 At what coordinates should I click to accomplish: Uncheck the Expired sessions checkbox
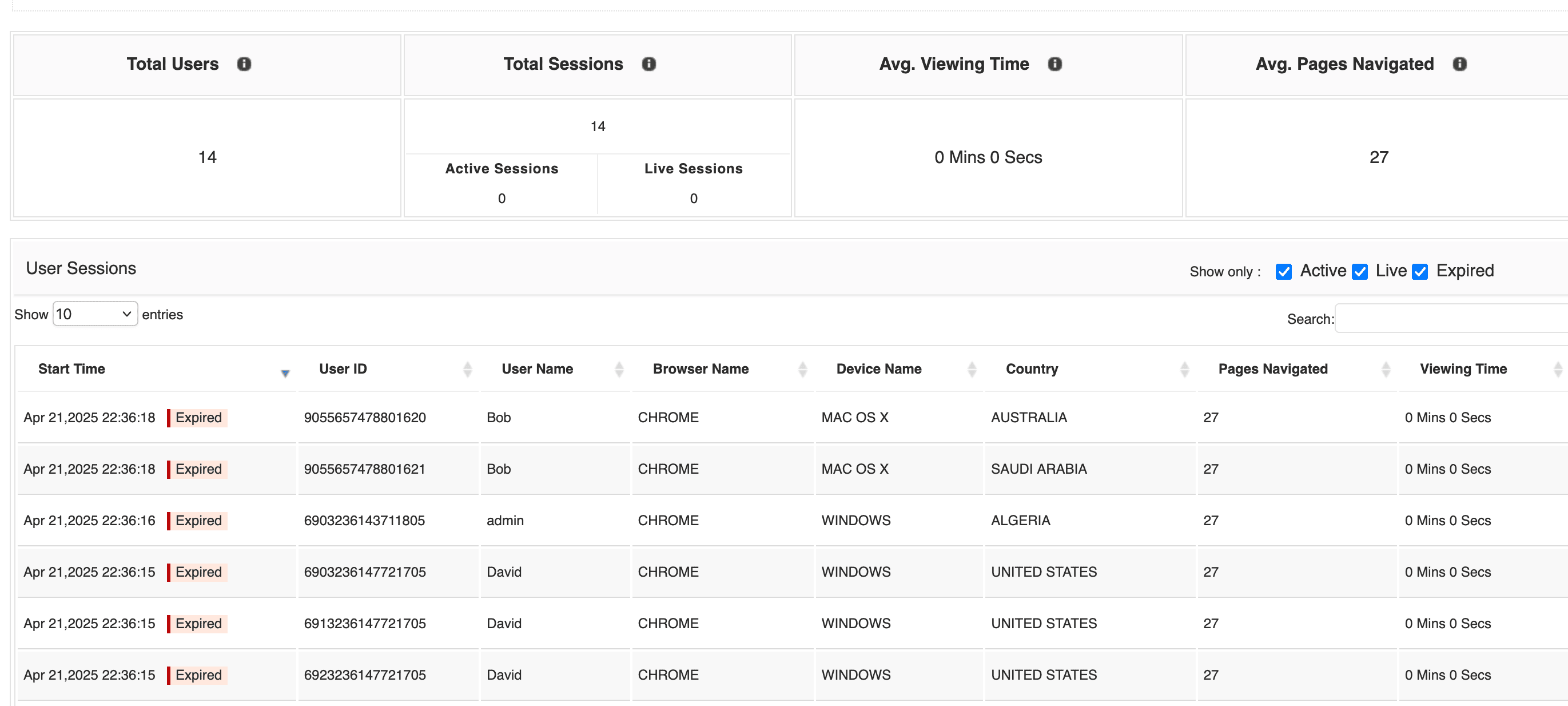click(x=1419, y=272)
